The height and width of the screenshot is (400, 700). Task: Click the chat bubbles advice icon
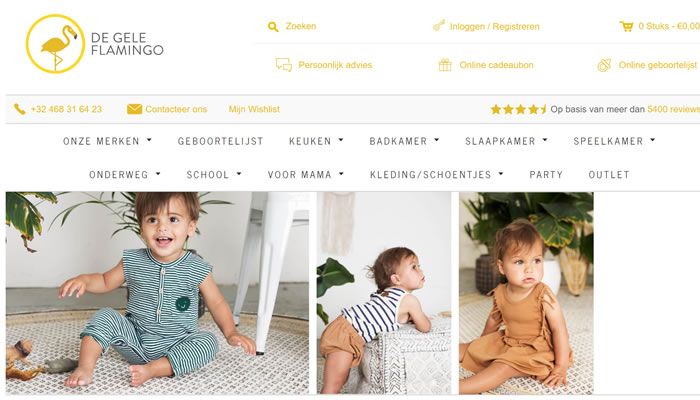click(x=284, y=65)
